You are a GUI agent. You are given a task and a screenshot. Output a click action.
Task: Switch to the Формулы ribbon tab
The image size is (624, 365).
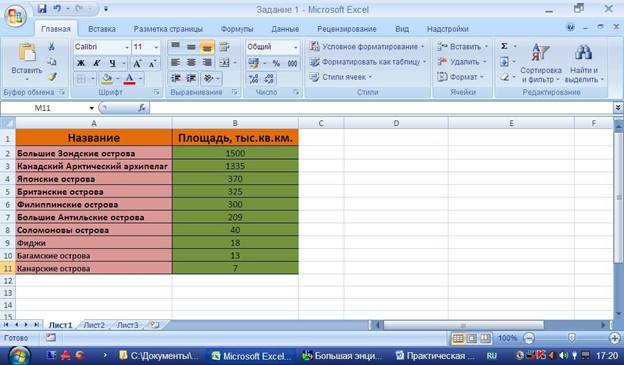click(237, 29)
